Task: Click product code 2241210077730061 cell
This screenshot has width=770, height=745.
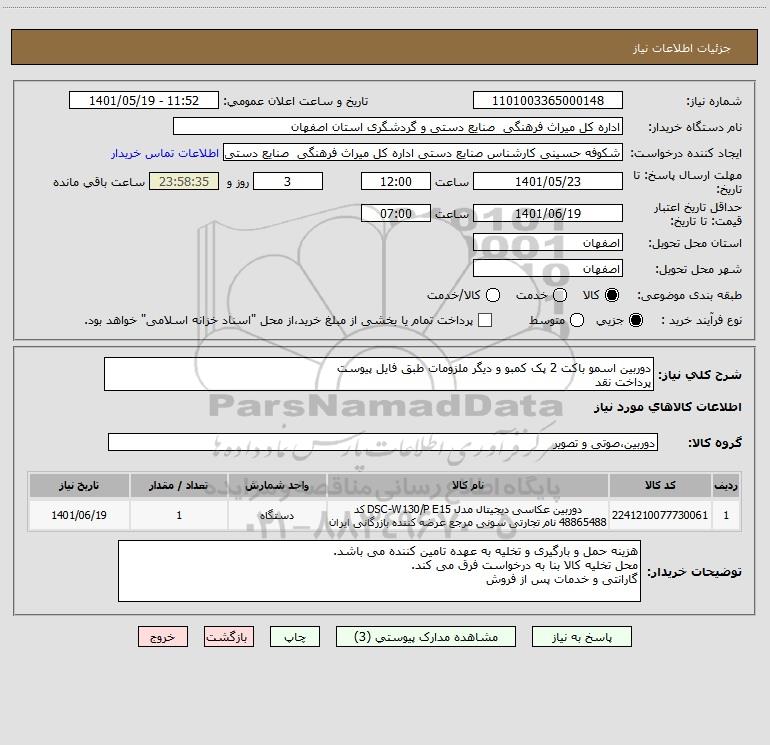Action: click(660, 516)
